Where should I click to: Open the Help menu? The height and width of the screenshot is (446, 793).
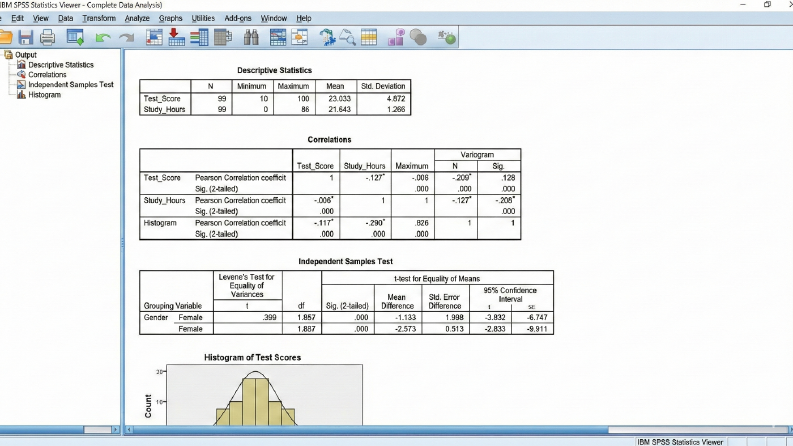tap(303, 18)
